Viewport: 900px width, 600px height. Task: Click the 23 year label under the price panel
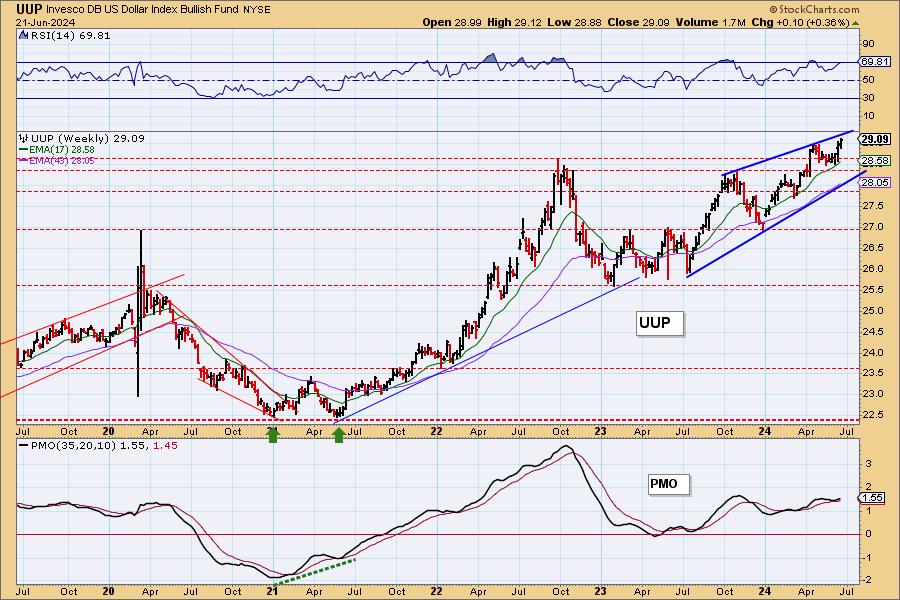[x=600, y=431]
